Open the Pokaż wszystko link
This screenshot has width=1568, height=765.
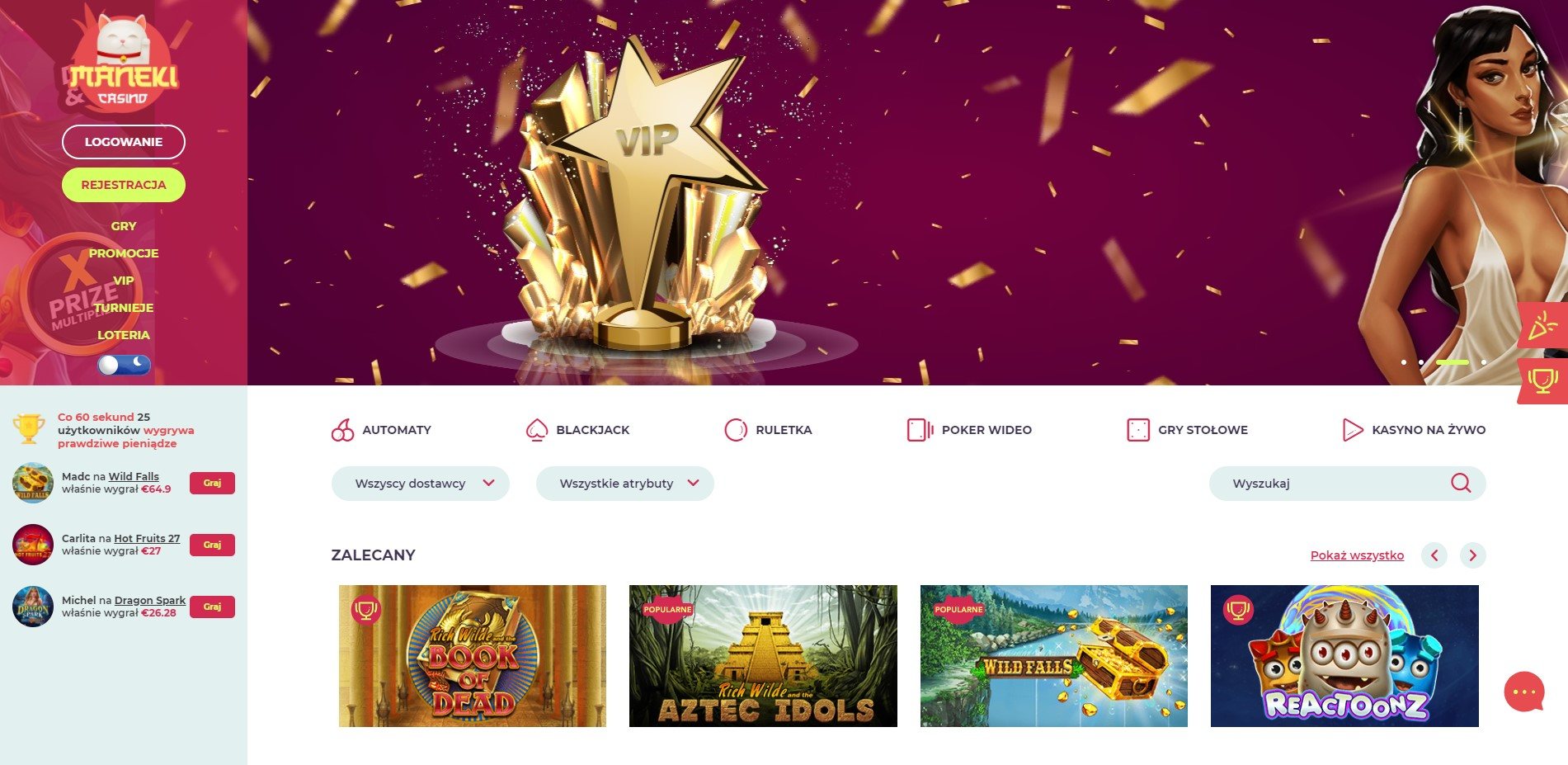1357,555
